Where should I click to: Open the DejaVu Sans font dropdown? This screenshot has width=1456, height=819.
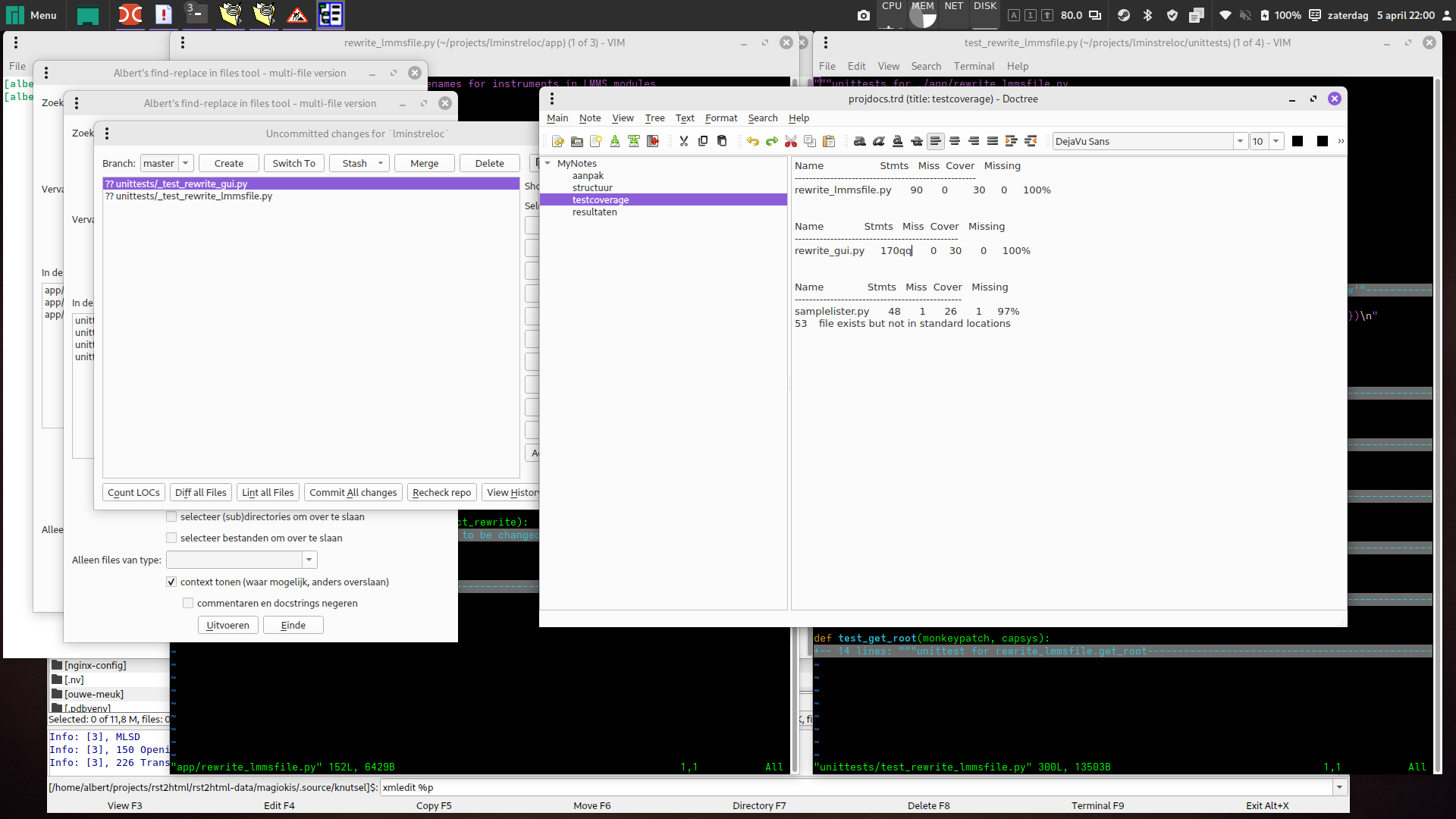click(1240, 141)
